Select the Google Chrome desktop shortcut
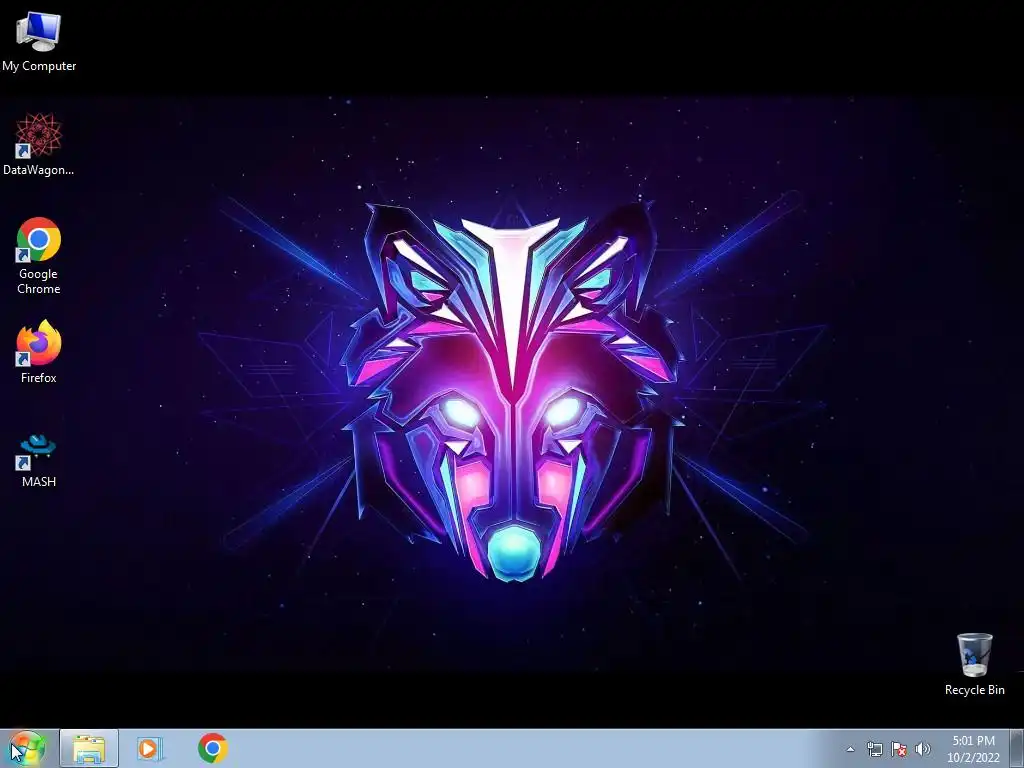Image resolution: width=1024 pixels, height=768 pixels. point(39,255)
